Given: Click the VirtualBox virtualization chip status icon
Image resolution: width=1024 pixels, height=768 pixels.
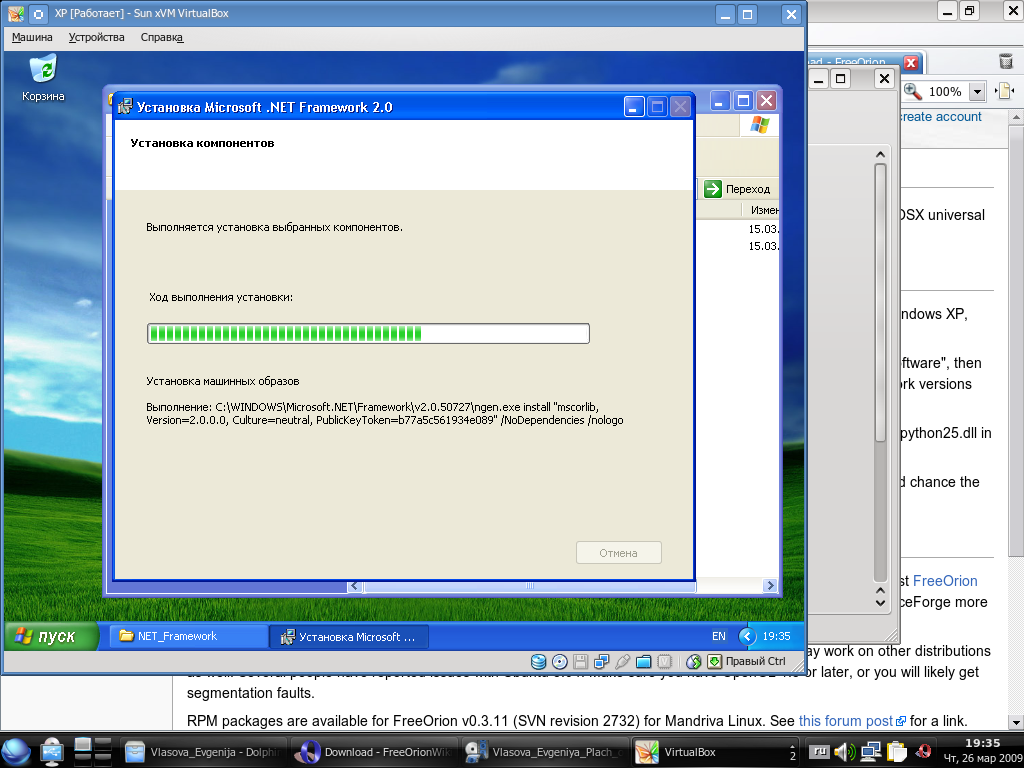Looking at the screenshot, I should (x=664, y=662).
